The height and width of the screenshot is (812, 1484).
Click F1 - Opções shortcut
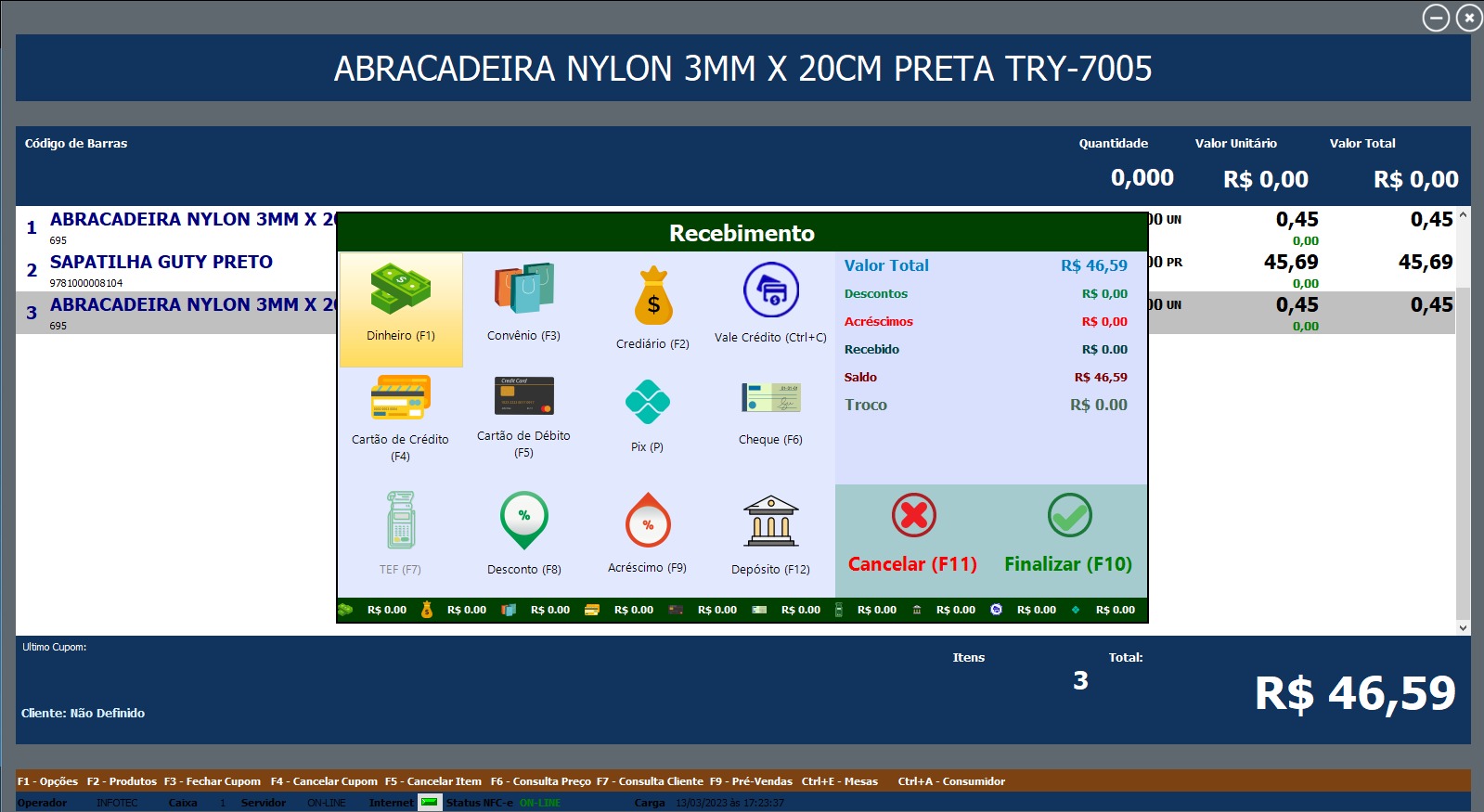click(47, 781)
